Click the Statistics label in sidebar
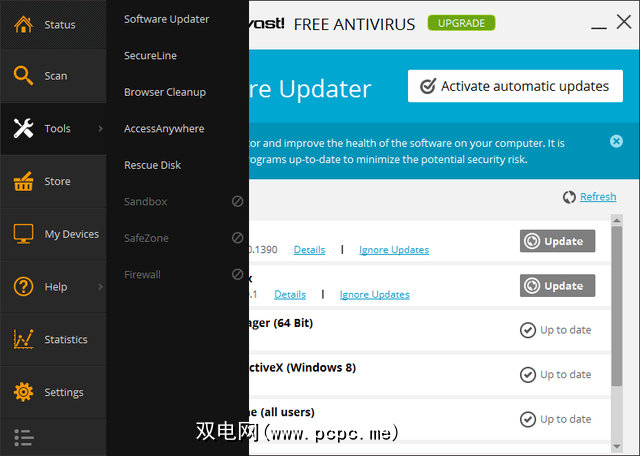640x456 pixels. 66,339
